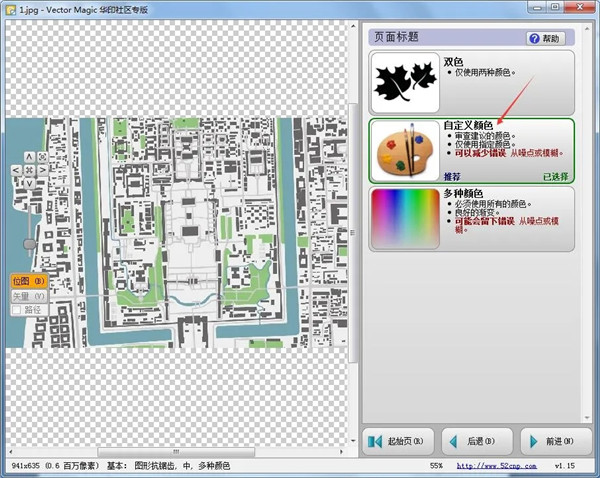
Task: Pan the map view up
Action: [x=28, y=157]
